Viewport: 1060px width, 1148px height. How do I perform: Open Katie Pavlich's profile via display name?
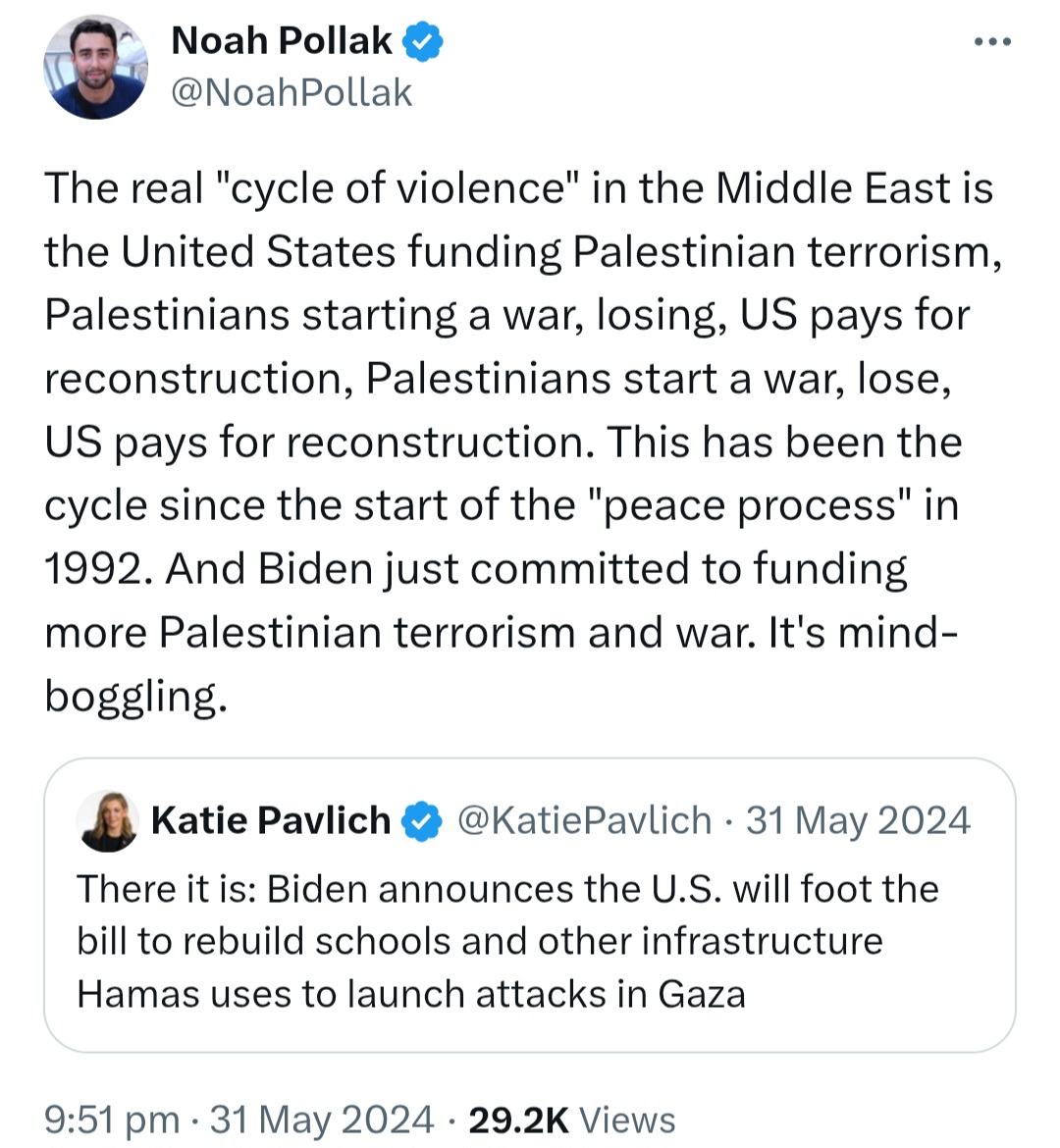[x=271, y=820]
